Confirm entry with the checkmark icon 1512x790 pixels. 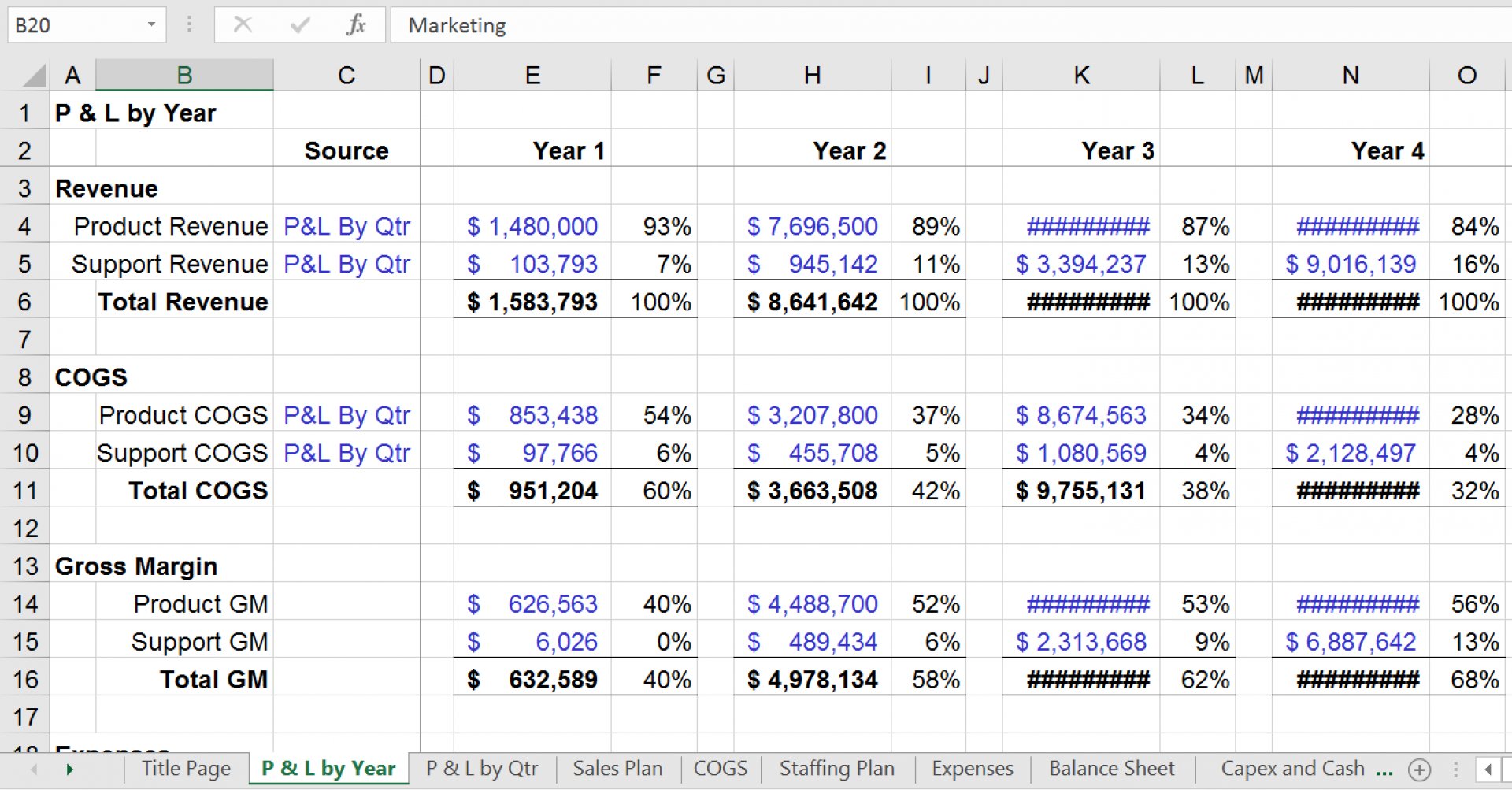coord(298,24)
